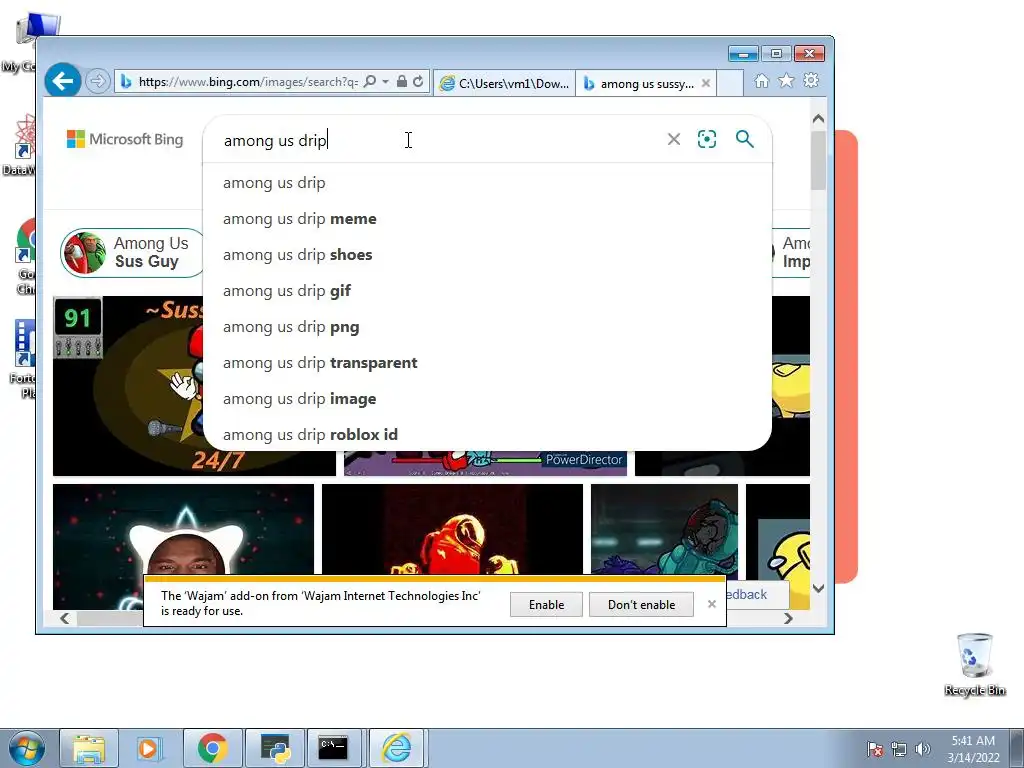Image resolution: width=1024 pixels, height=768 pixels.
Task: Open the man with cat ears thumbnail
Action: 183,530
